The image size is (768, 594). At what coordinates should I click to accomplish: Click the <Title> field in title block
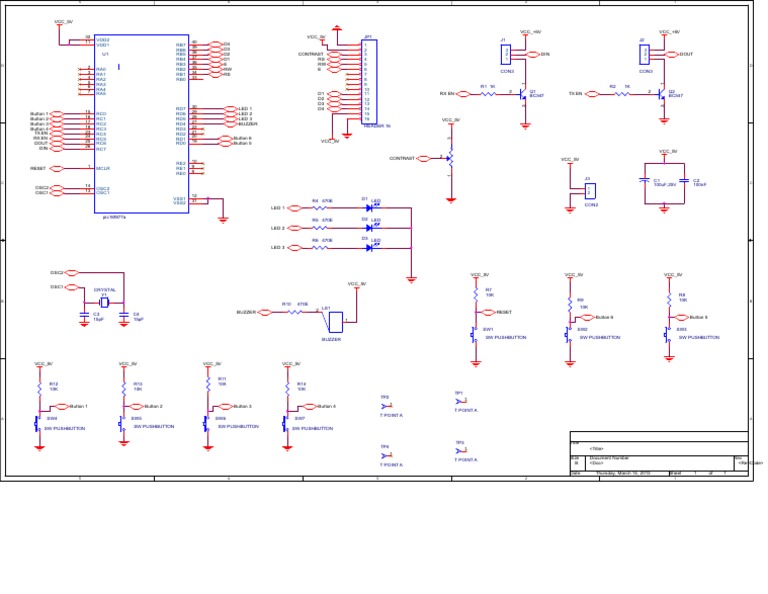point(597,449)
